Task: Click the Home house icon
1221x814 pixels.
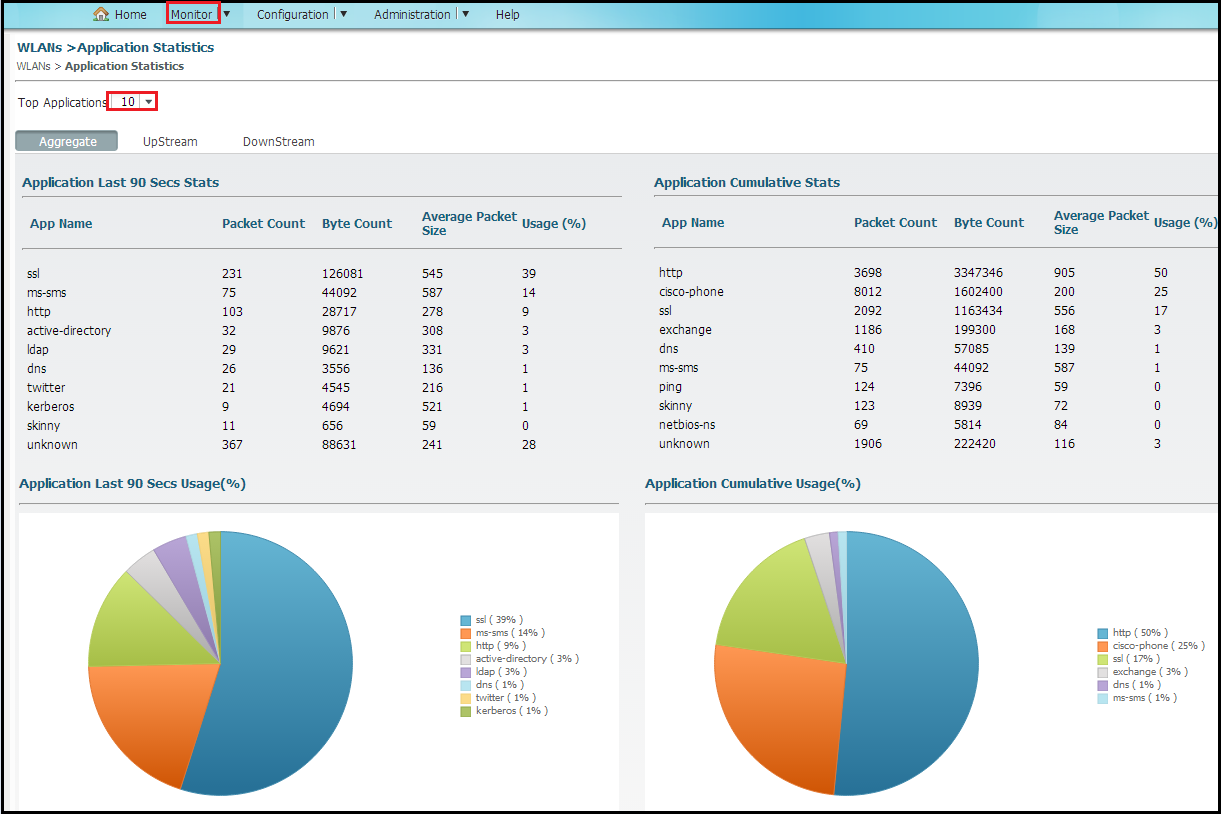Action: pos(101,14)
